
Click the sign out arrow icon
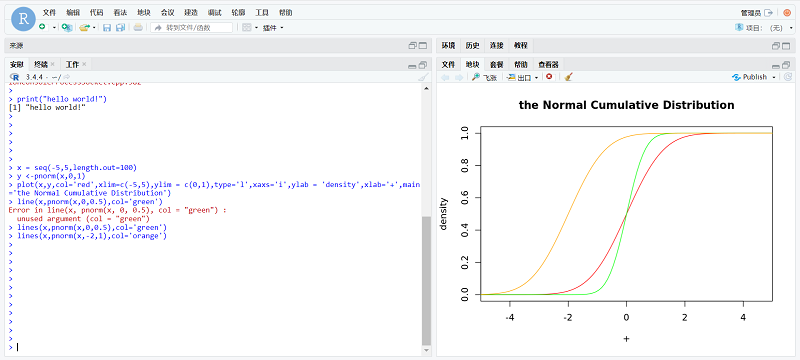pyautogui.click(x=768, y=13)
